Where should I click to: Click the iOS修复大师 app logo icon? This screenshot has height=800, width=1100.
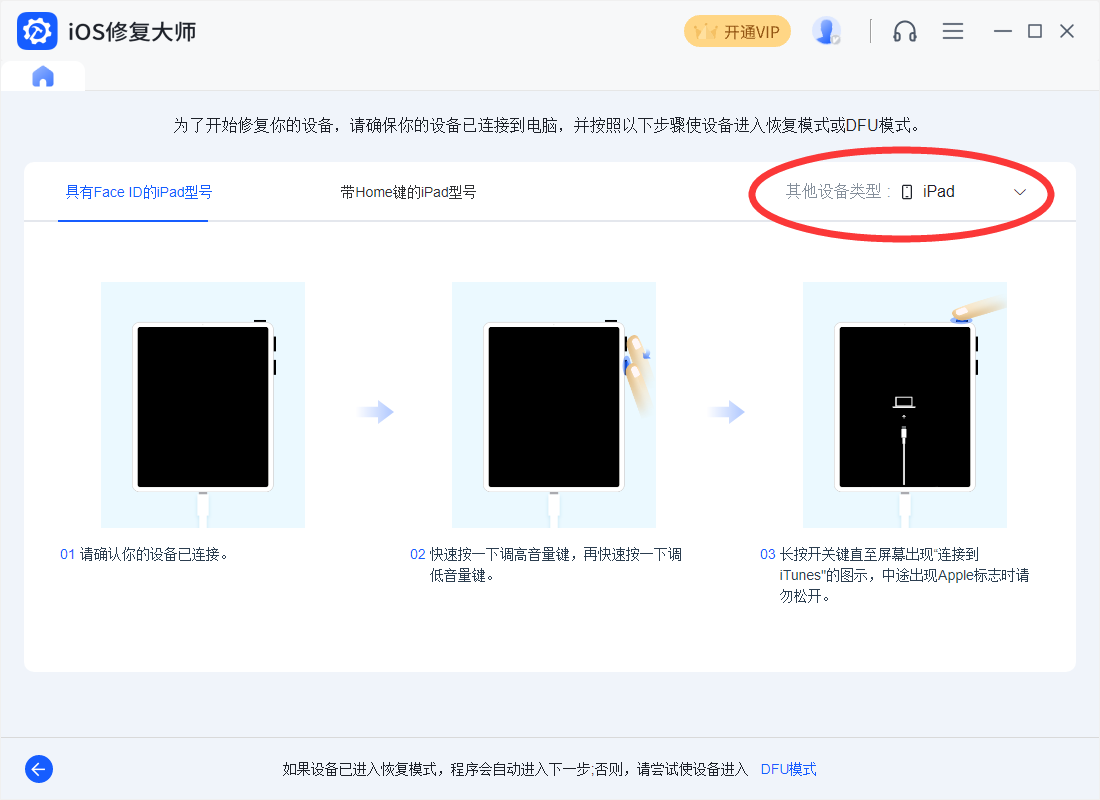point(37,31)
